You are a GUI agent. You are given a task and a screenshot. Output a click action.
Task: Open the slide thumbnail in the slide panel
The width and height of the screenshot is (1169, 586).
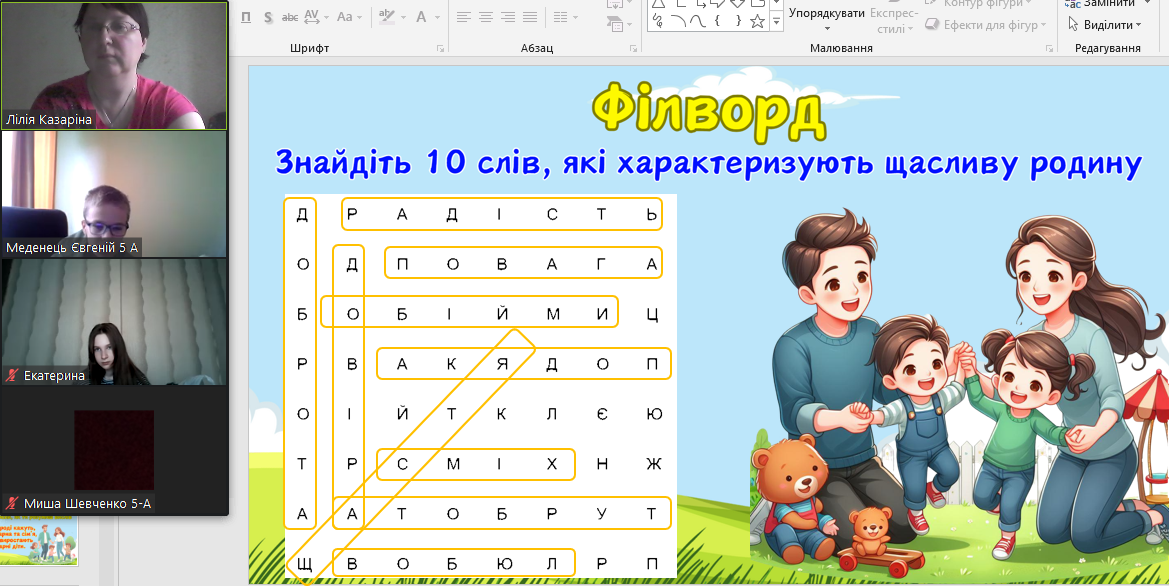(39, 542)
